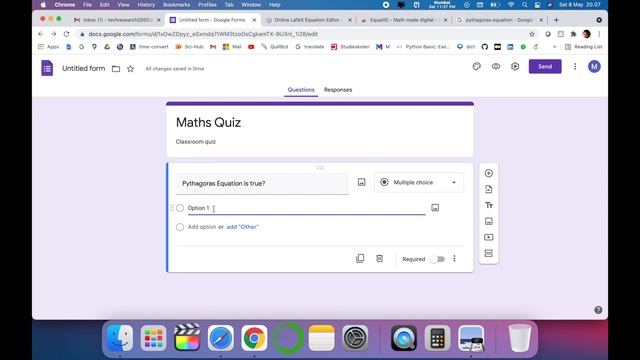Open the EquatIO browser tab
This screenshot has width=640, height=360.
[x=404, y=20]
